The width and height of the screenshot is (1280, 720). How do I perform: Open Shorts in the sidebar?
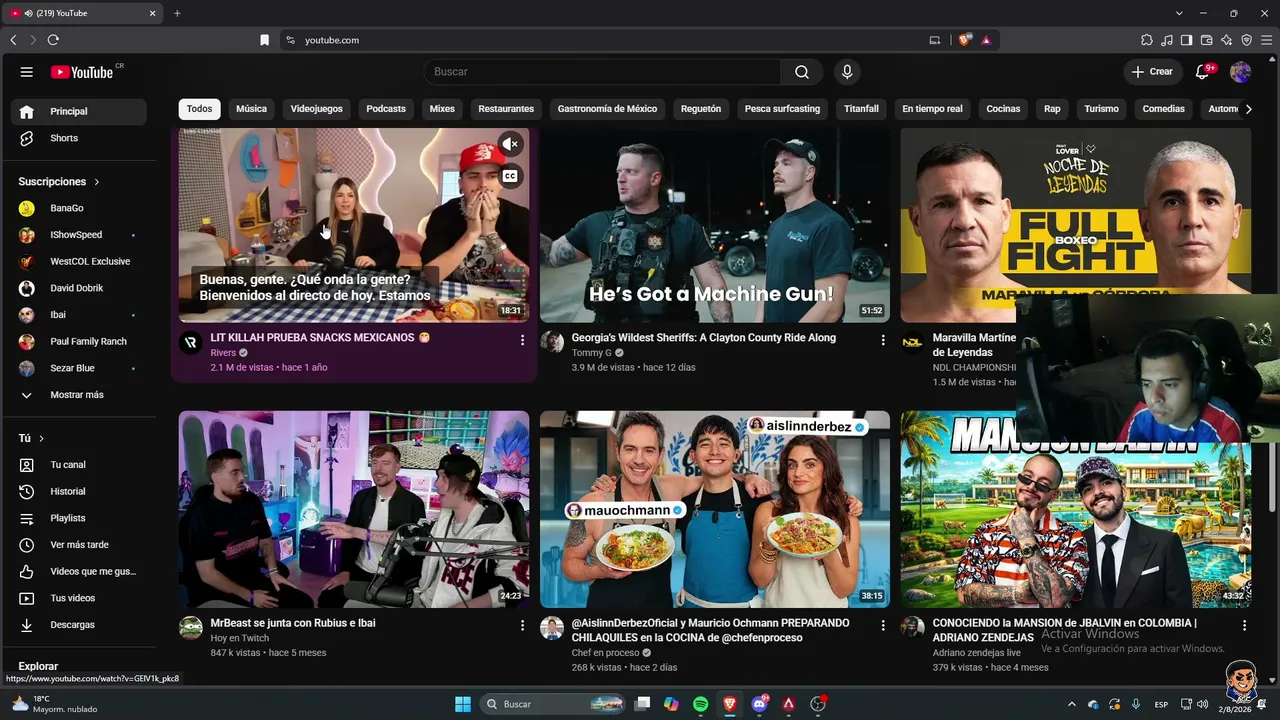(x=78, y=138)
